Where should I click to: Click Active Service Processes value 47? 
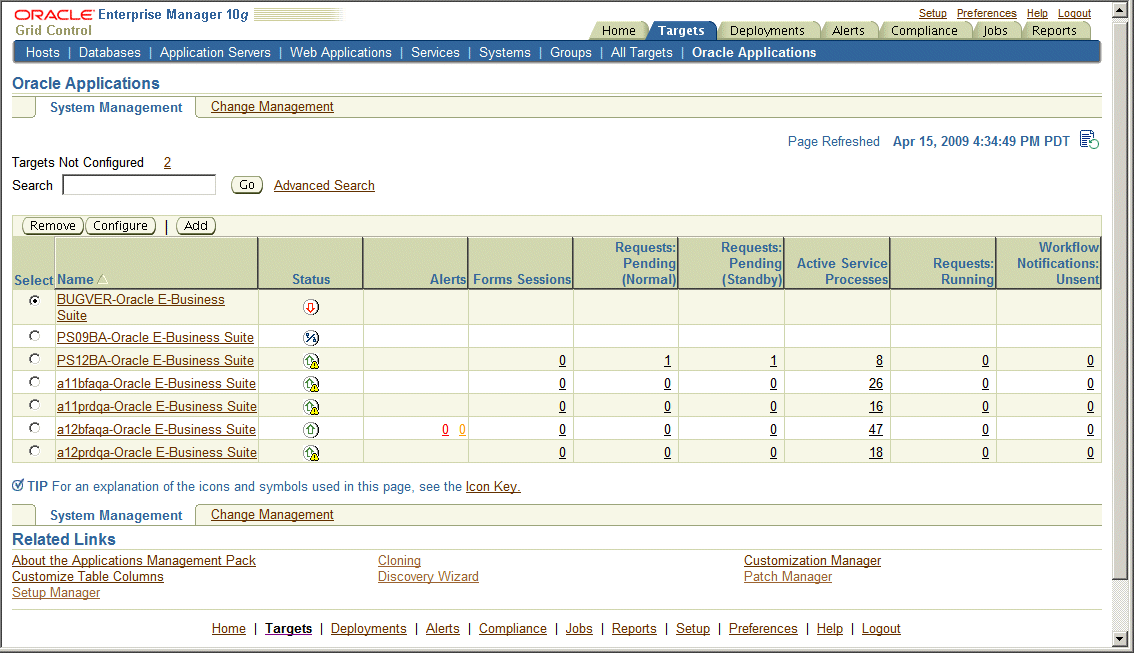click(x=875, y=430)
